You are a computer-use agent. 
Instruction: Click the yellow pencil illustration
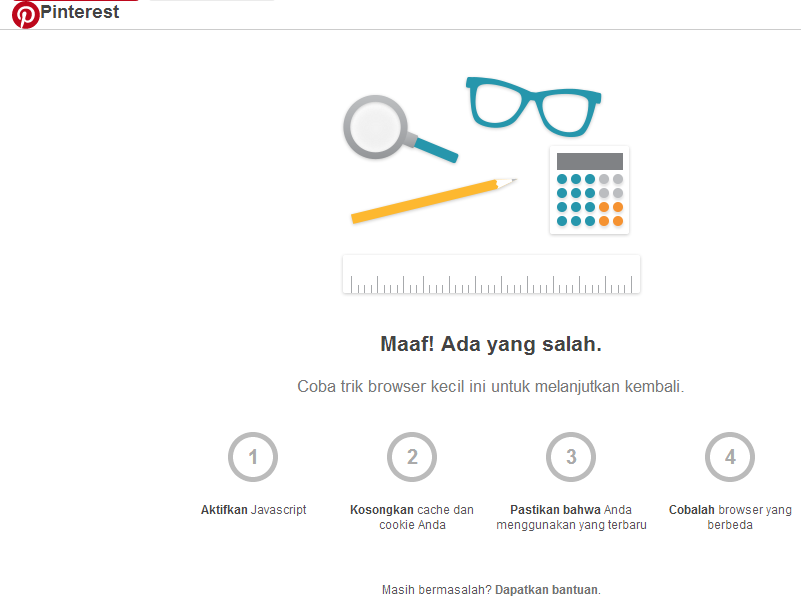[x=434, y=201]
